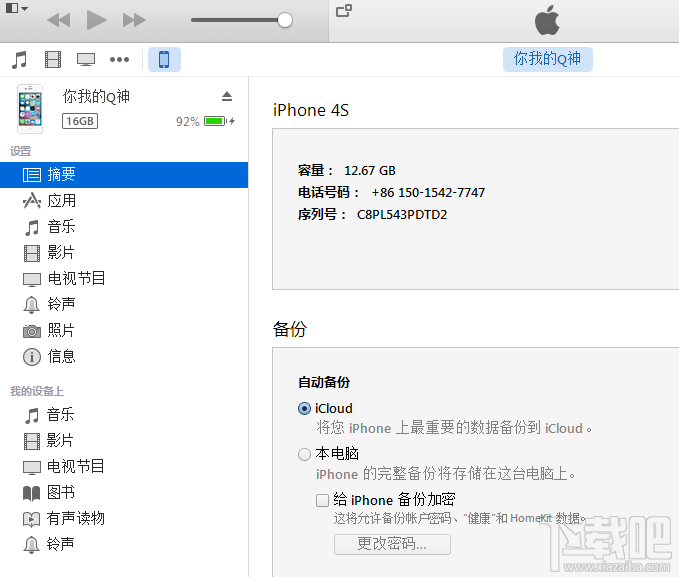Open 电视节目 under 设置 section
Viewport: 679px width, 577px height.
(x=124, y=279)
